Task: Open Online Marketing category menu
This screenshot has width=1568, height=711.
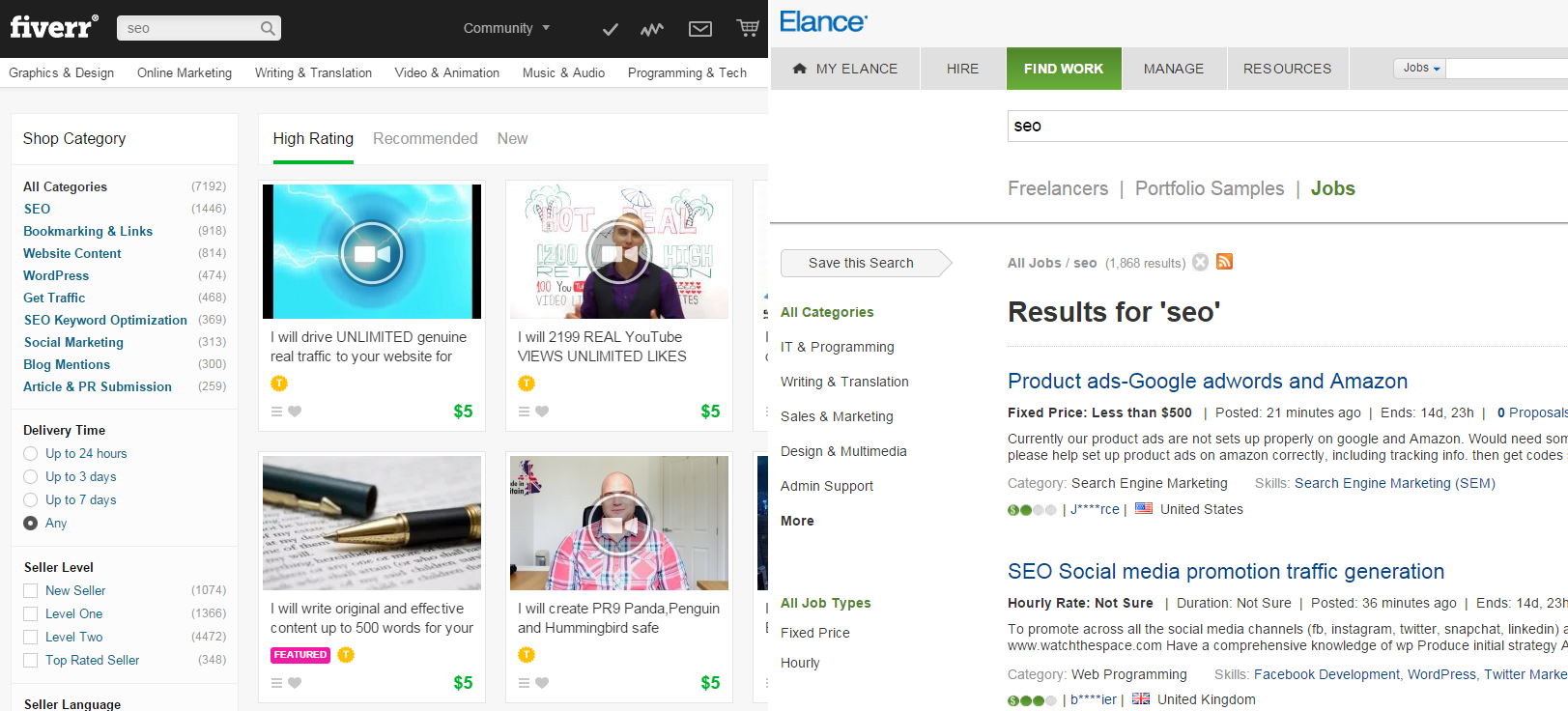Action: pyautogui.click(x=185, y=72)
